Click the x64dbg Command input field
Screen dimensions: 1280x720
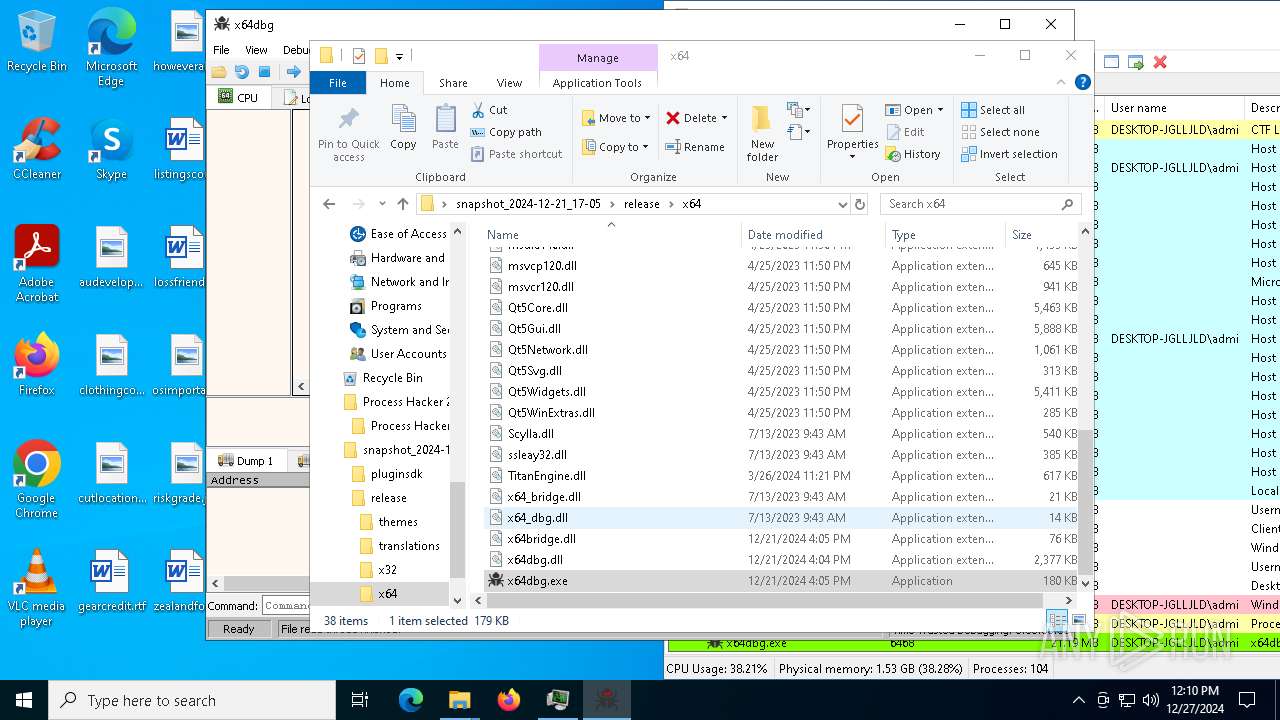click(286, 606)
